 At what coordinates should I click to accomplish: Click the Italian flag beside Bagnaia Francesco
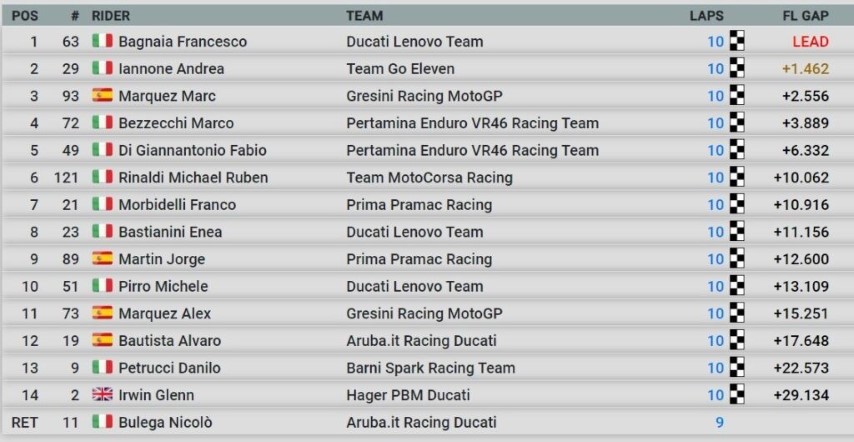pyautogui.click(x=102, y=42)
